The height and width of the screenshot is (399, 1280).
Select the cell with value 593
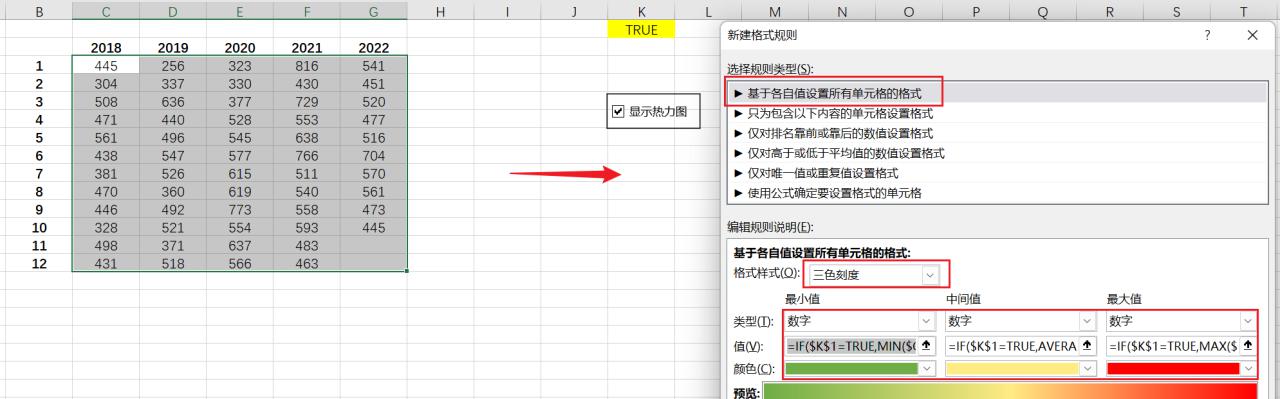tap(307, 228)
